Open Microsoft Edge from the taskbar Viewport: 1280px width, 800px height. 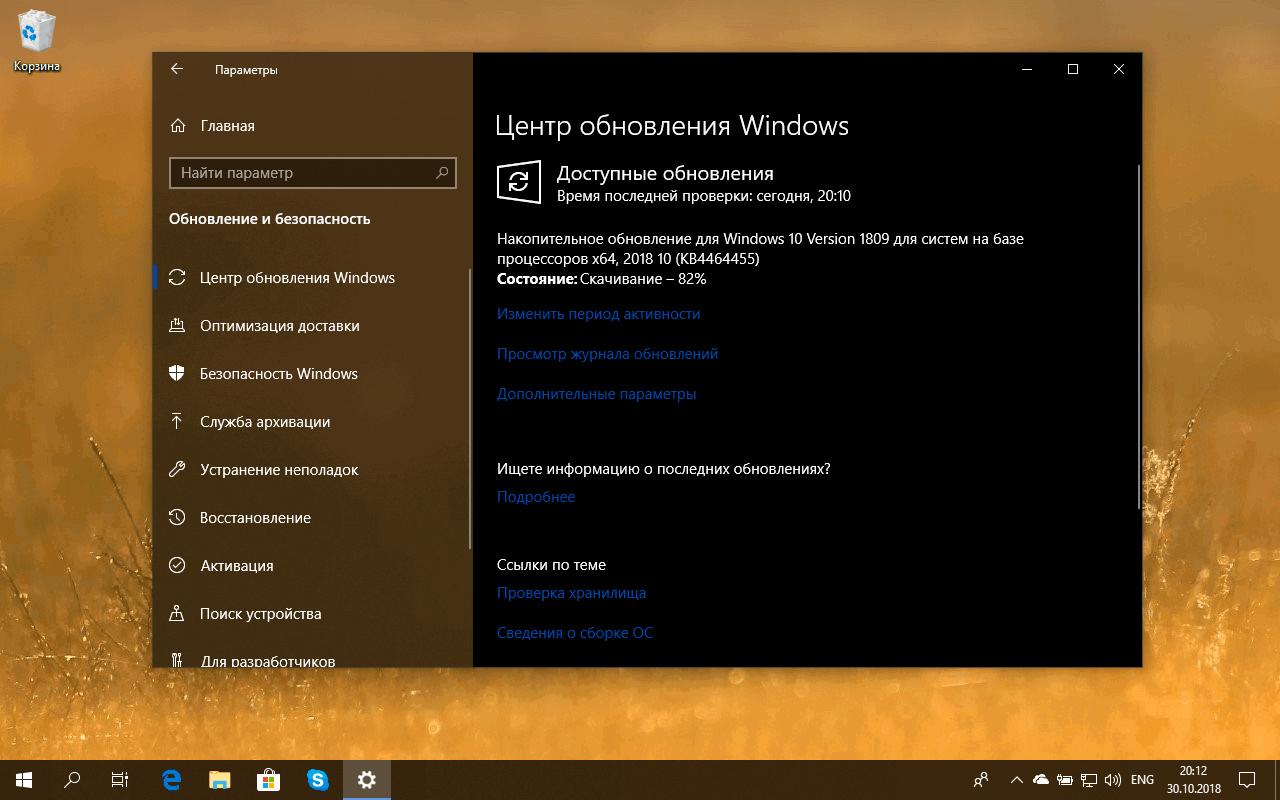coord(170,779)
